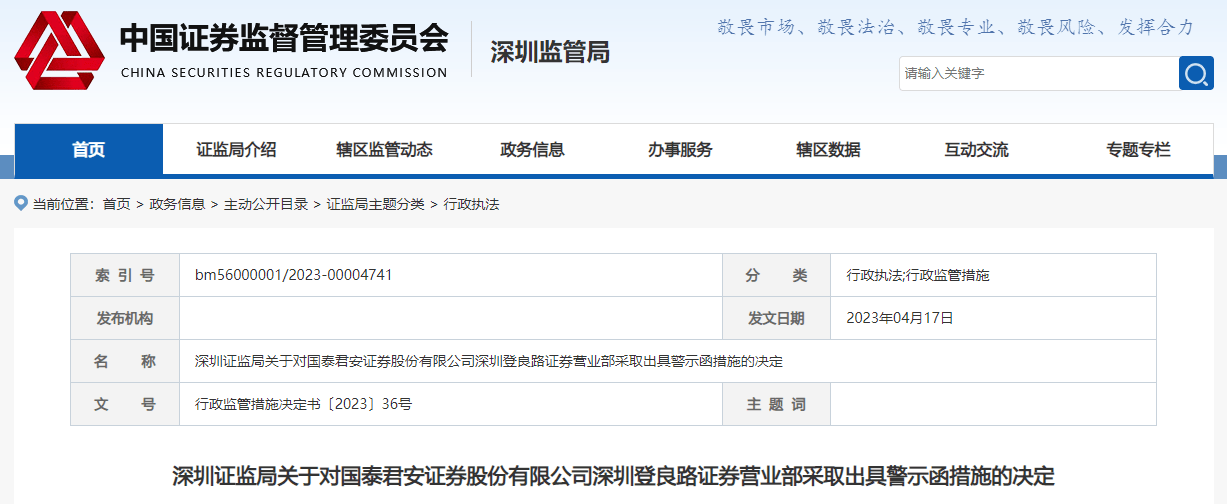Screen dimensions: 1227x504
Task: Select 辖区监管动态 in navigation bar
Action: [384, 150]
